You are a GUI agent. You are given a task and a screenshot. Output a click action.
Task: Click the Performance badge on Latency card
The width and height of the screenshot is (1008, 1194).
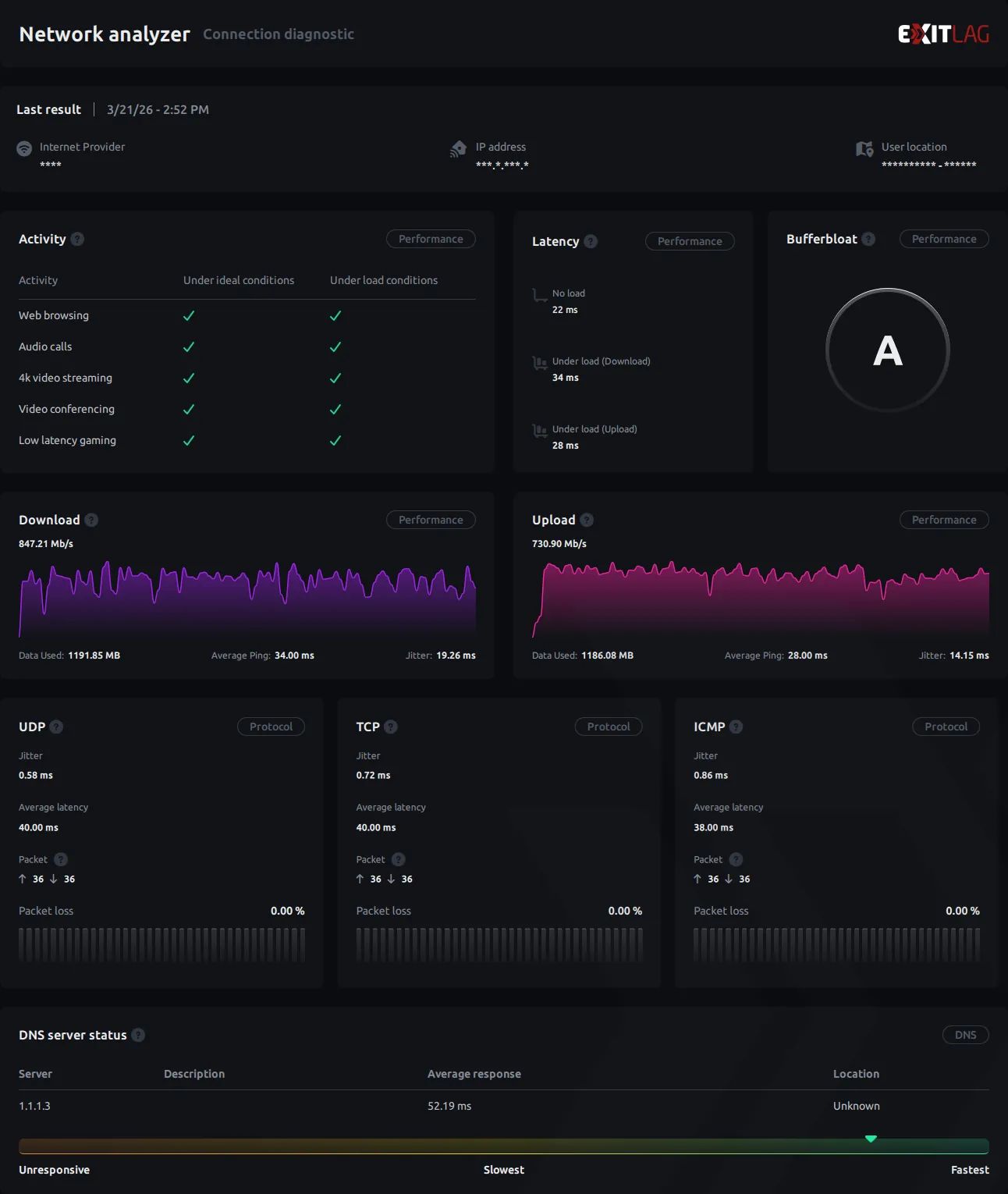pyautogui.click(x=689, y=241)
